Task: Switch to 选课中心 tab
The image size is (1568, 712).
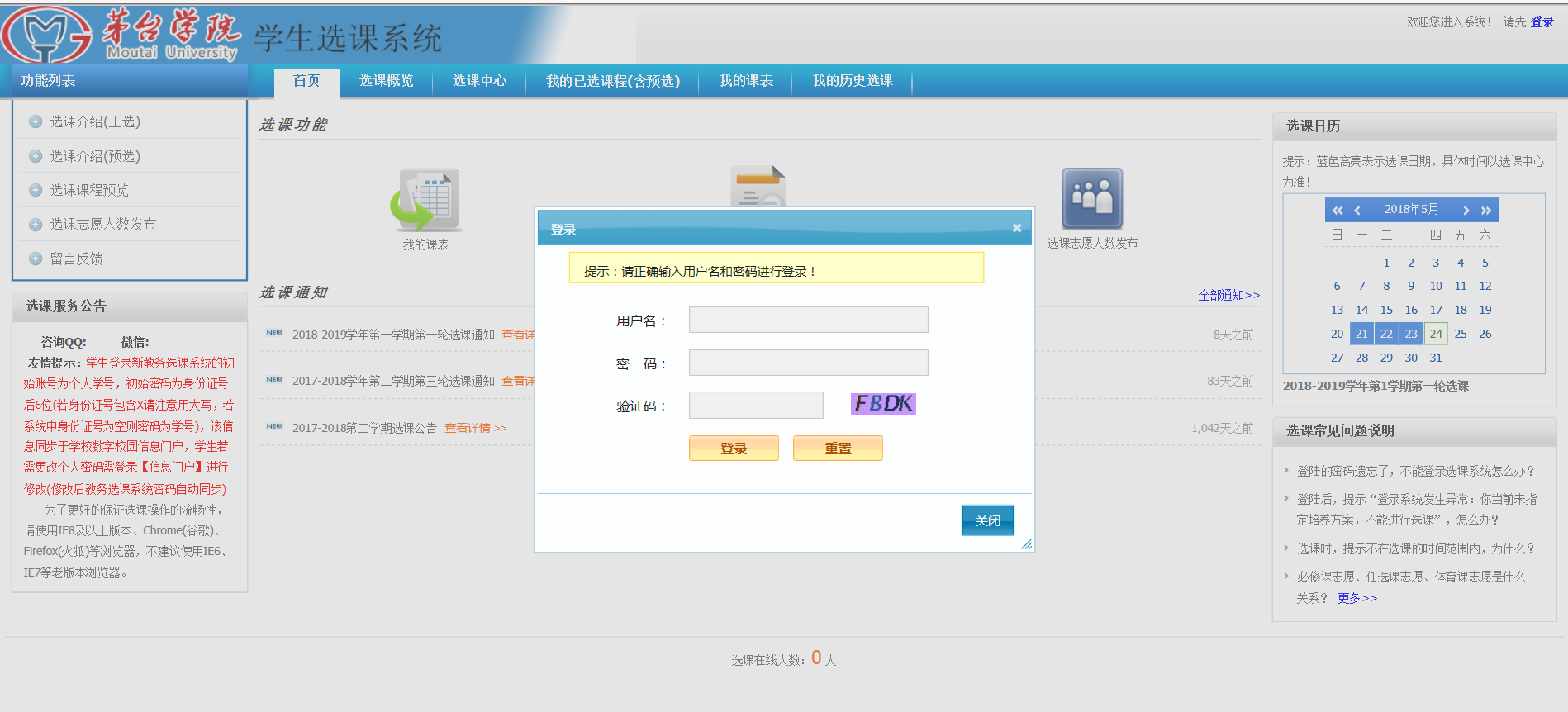Action: [x=479, y=81]
